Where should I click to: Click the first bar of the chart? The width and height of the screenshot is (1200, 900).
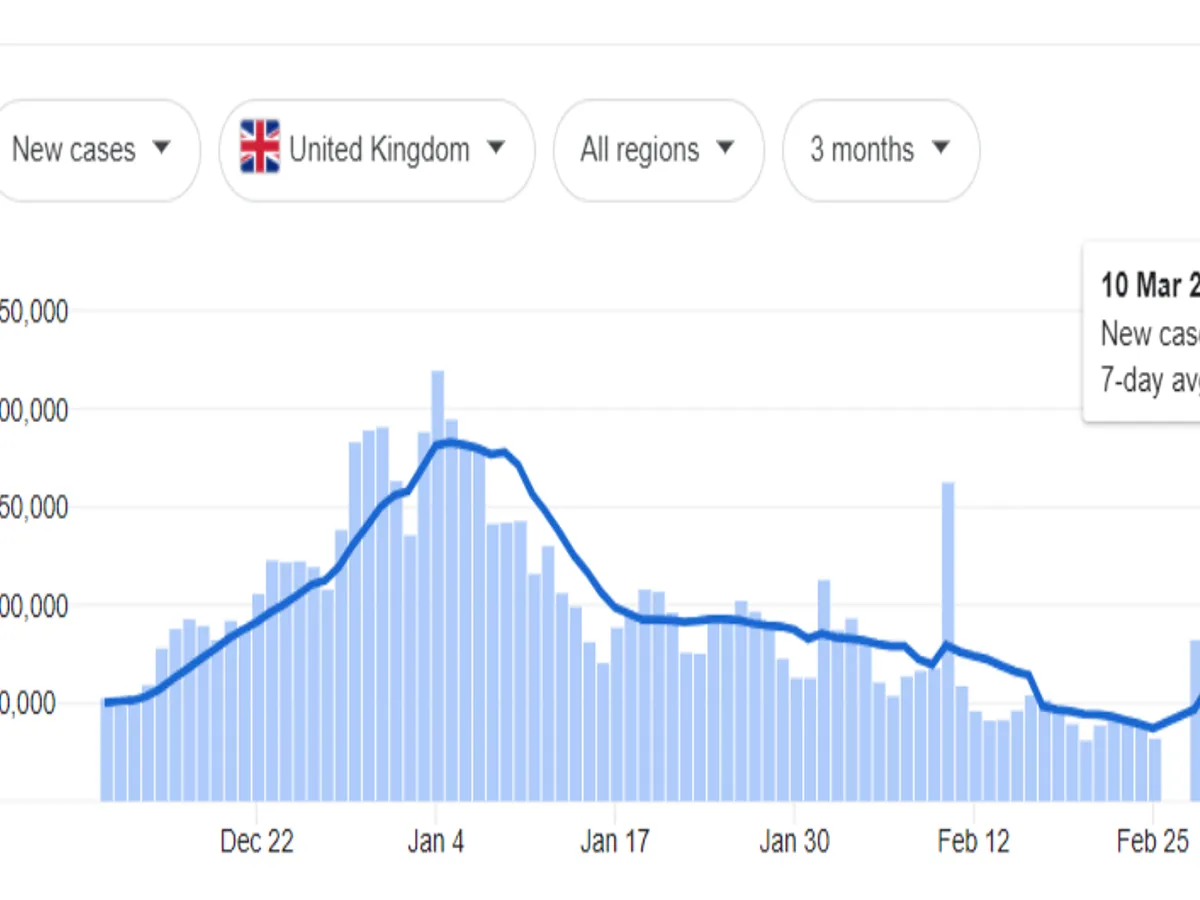coord(107,750)
